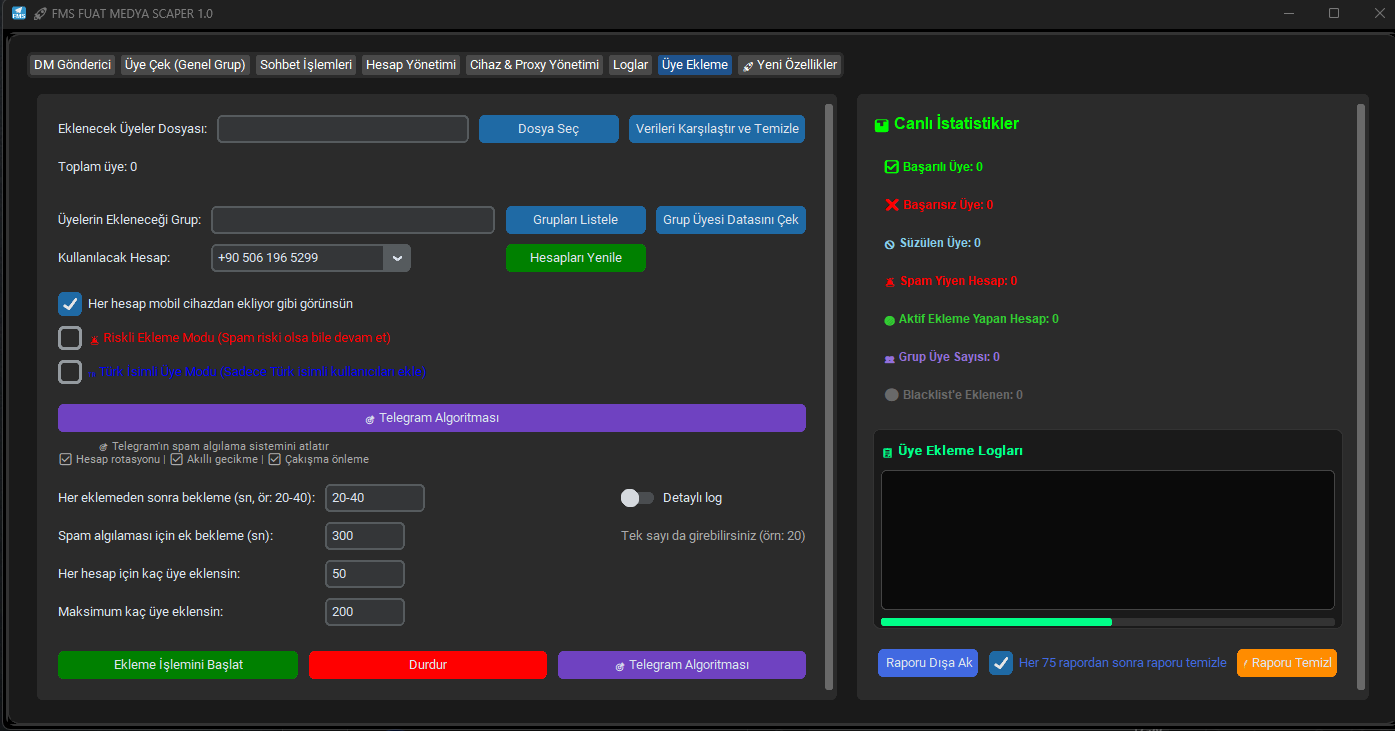
Task: Open the DM Gönderici tab
Action: pos(71,64)
